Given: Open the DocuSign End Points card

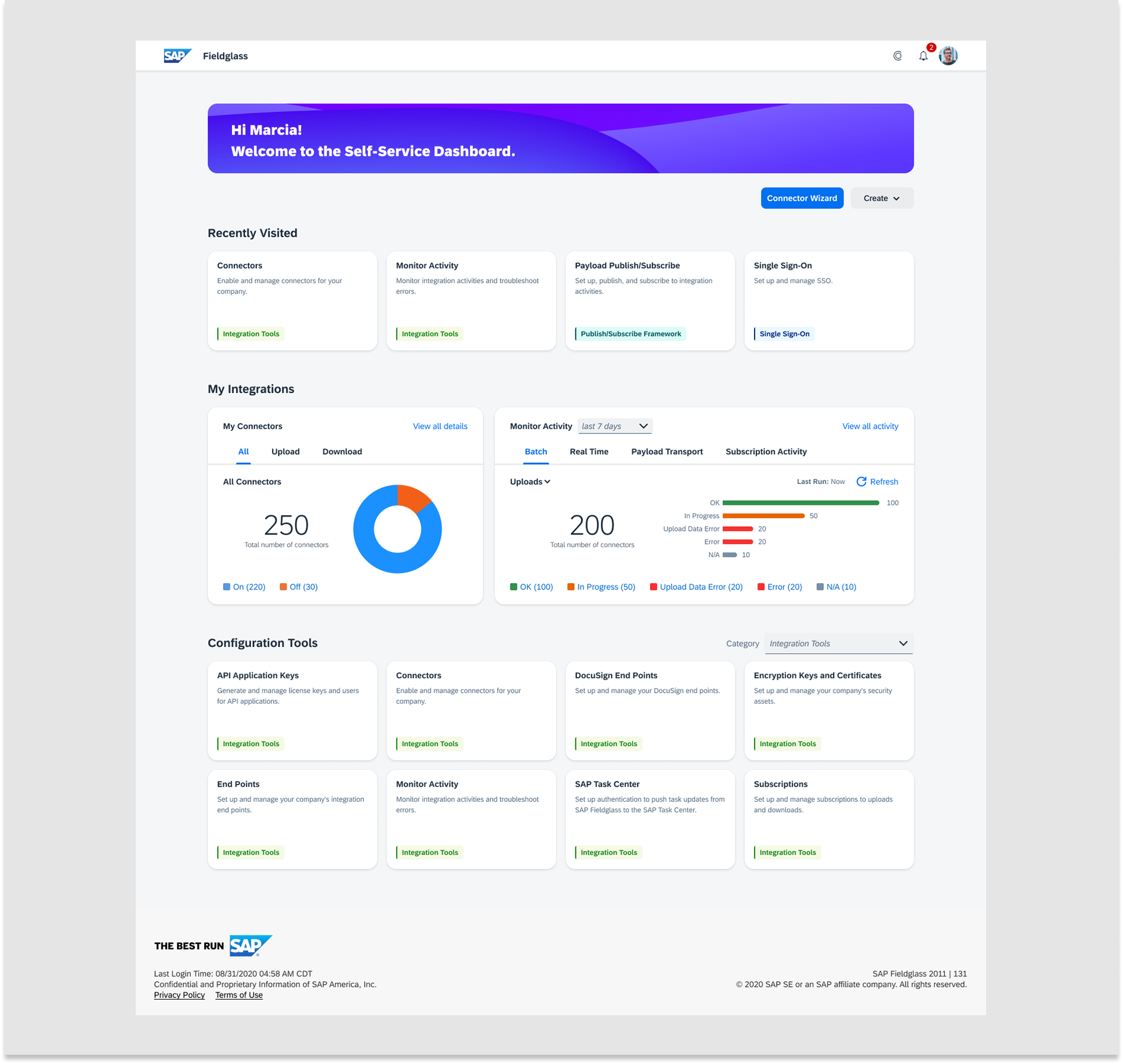Looking at the screenshot, I should coord(650,711).
